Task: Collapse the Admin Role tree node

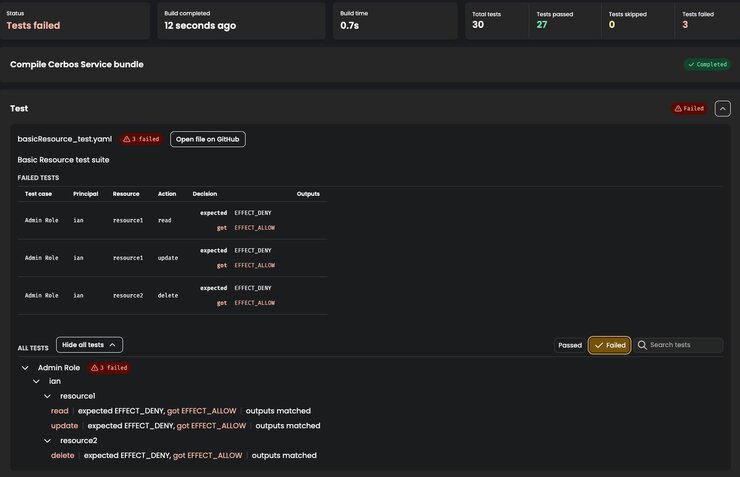Action: 25,368
